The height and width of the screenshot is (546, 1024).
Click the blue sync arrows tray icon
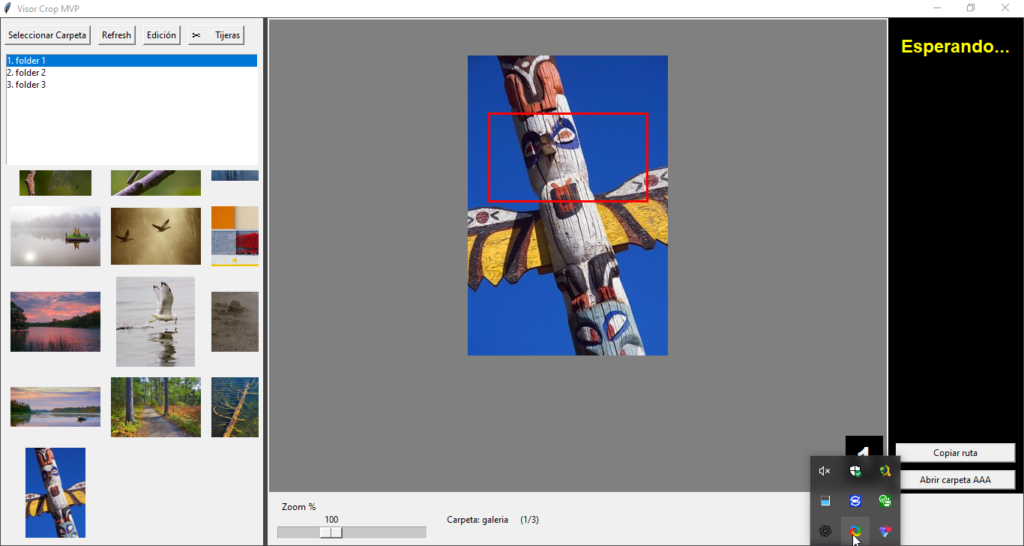pos(855,501)
